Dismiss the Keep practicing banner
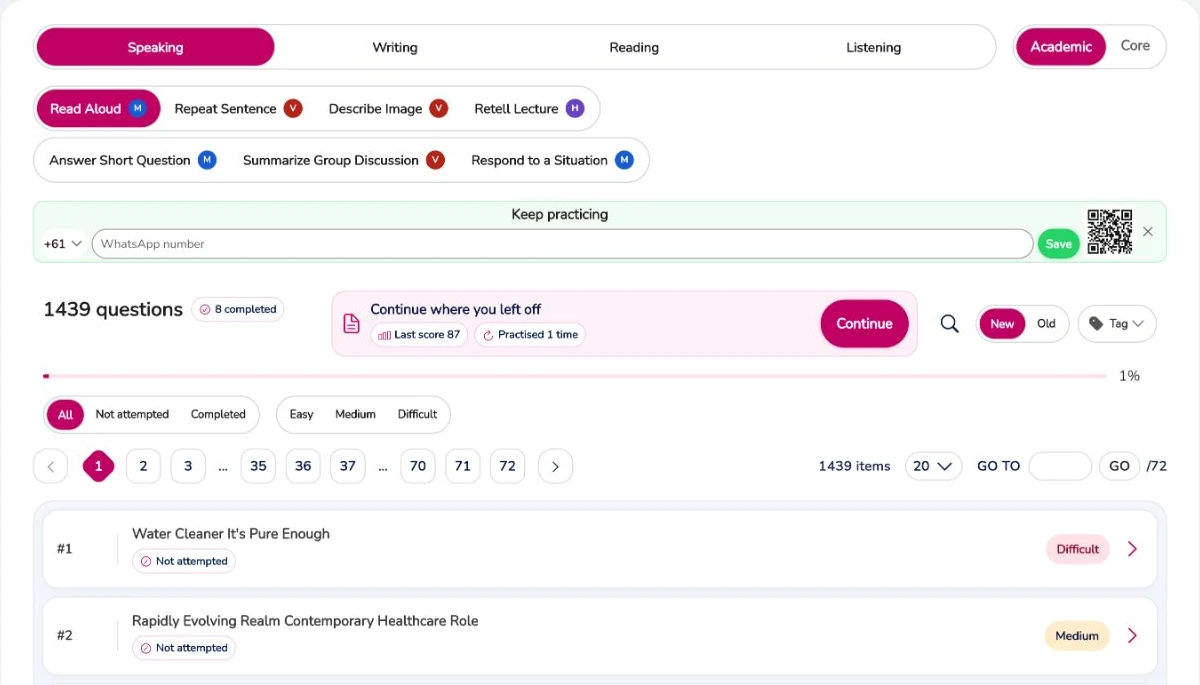The height and width of the screenshot is (685, 1200). tap(1148, 231)
